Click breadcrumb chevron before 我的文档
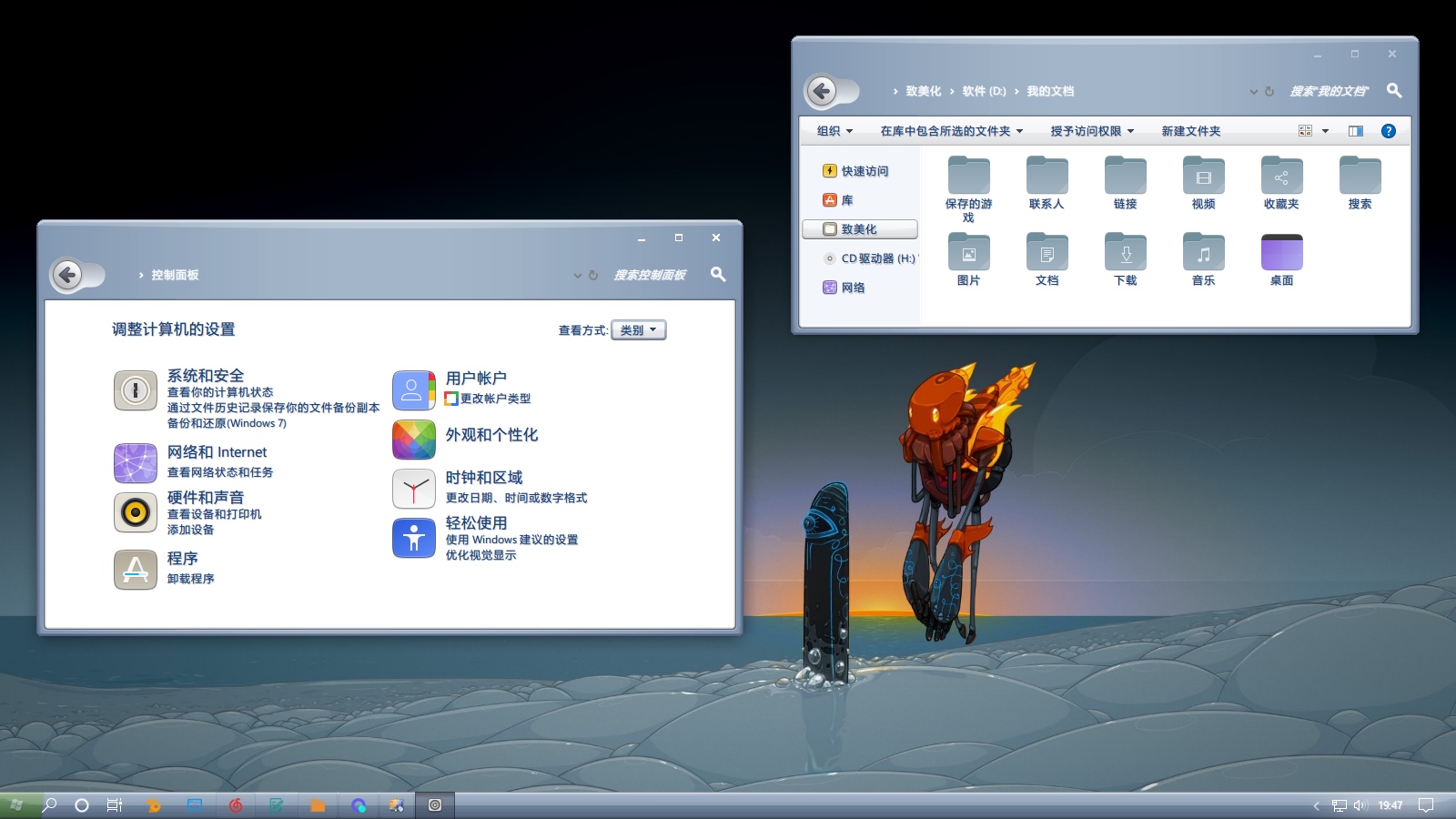 click(1016, 91)
